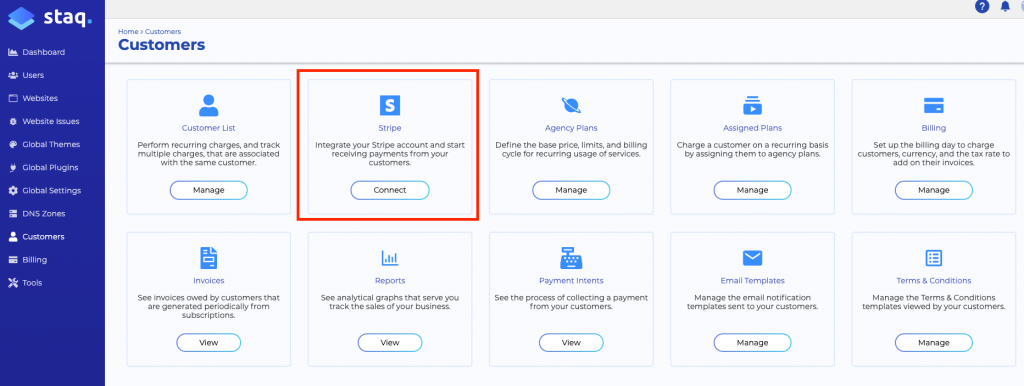Click the Stripe logo icon

(x=390, y=105)
